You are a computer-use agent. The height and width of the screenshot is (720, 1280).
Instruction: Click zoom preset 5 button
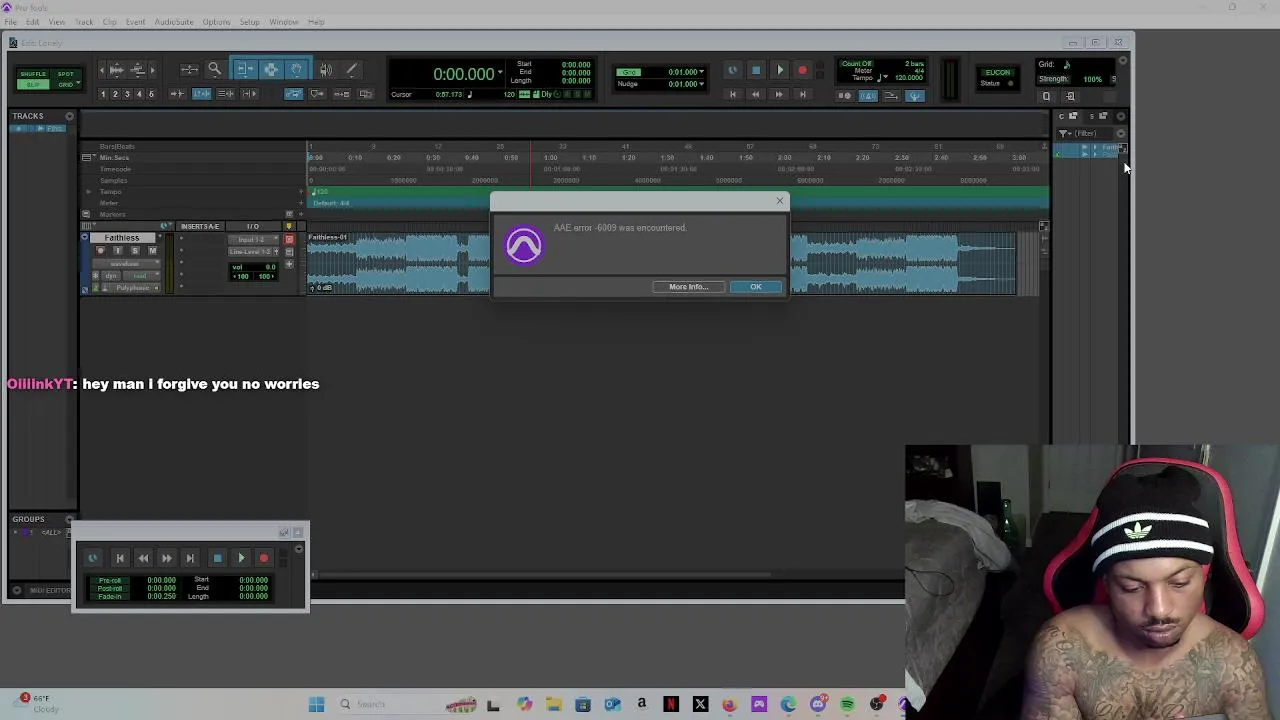click(151, 94)
